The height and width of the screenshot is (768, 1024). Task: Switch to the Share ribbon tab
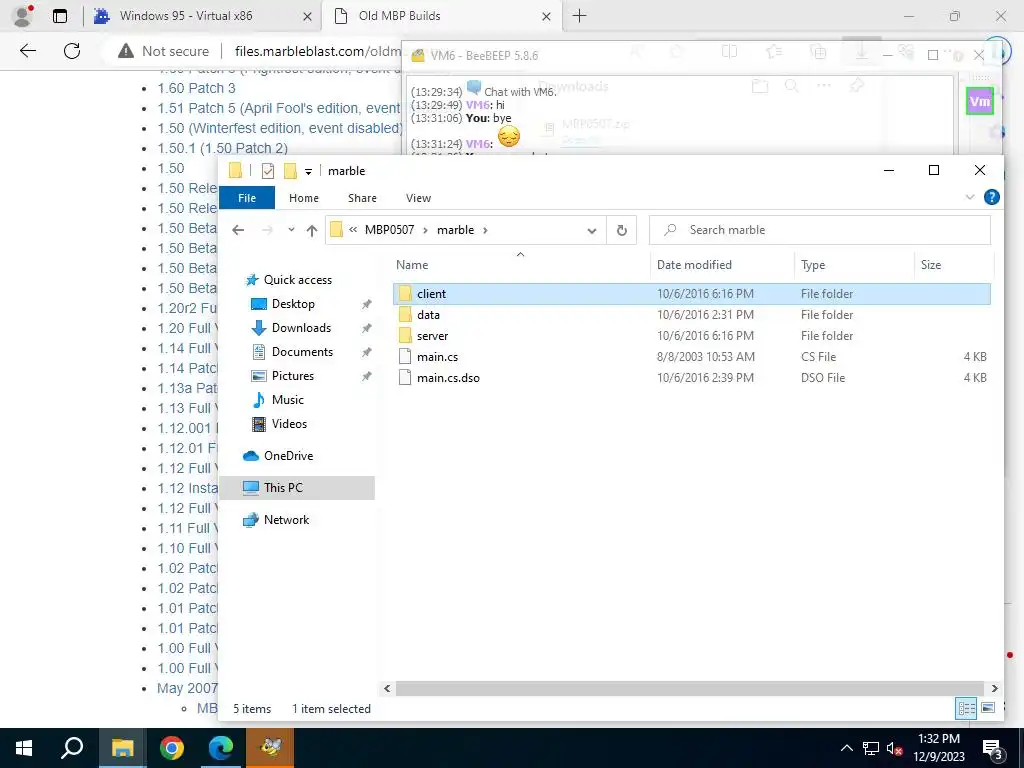(x=362, y=198)
